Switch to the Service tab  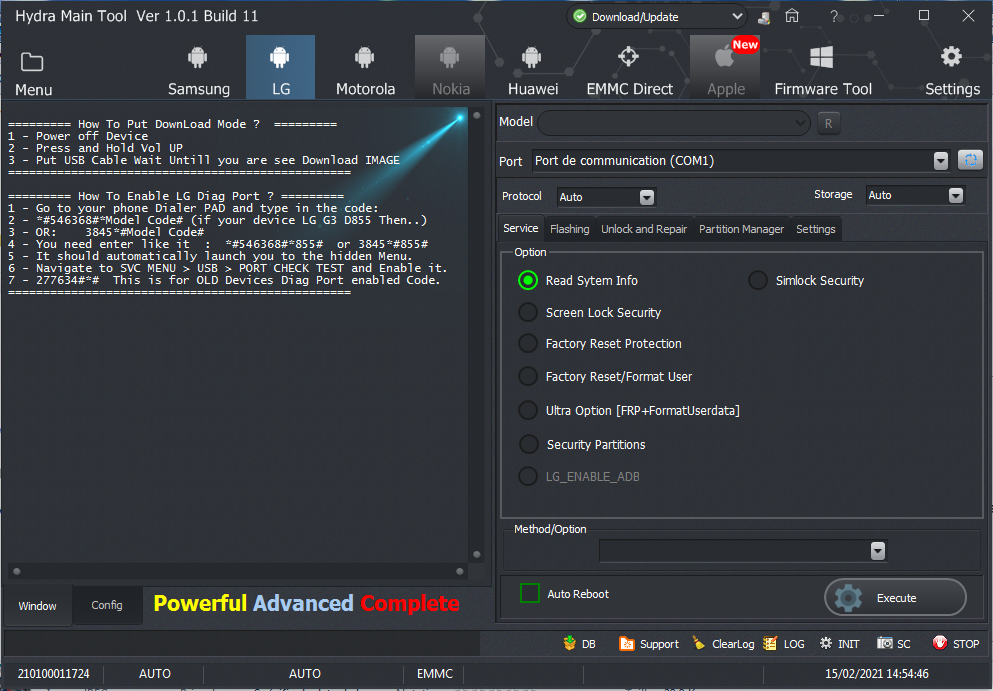pyautogui.click(x=521, y=228)
